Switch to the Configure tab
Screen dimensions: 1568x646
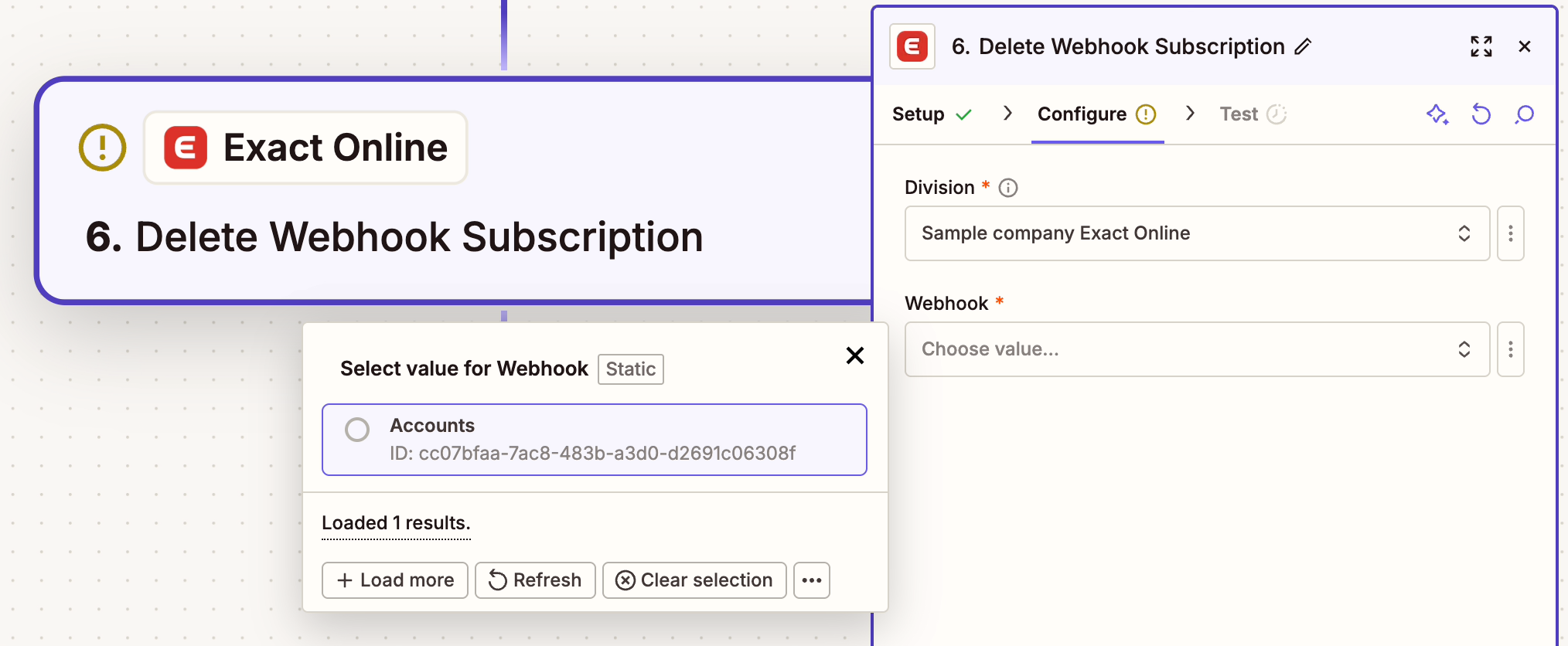[1097, 114]
